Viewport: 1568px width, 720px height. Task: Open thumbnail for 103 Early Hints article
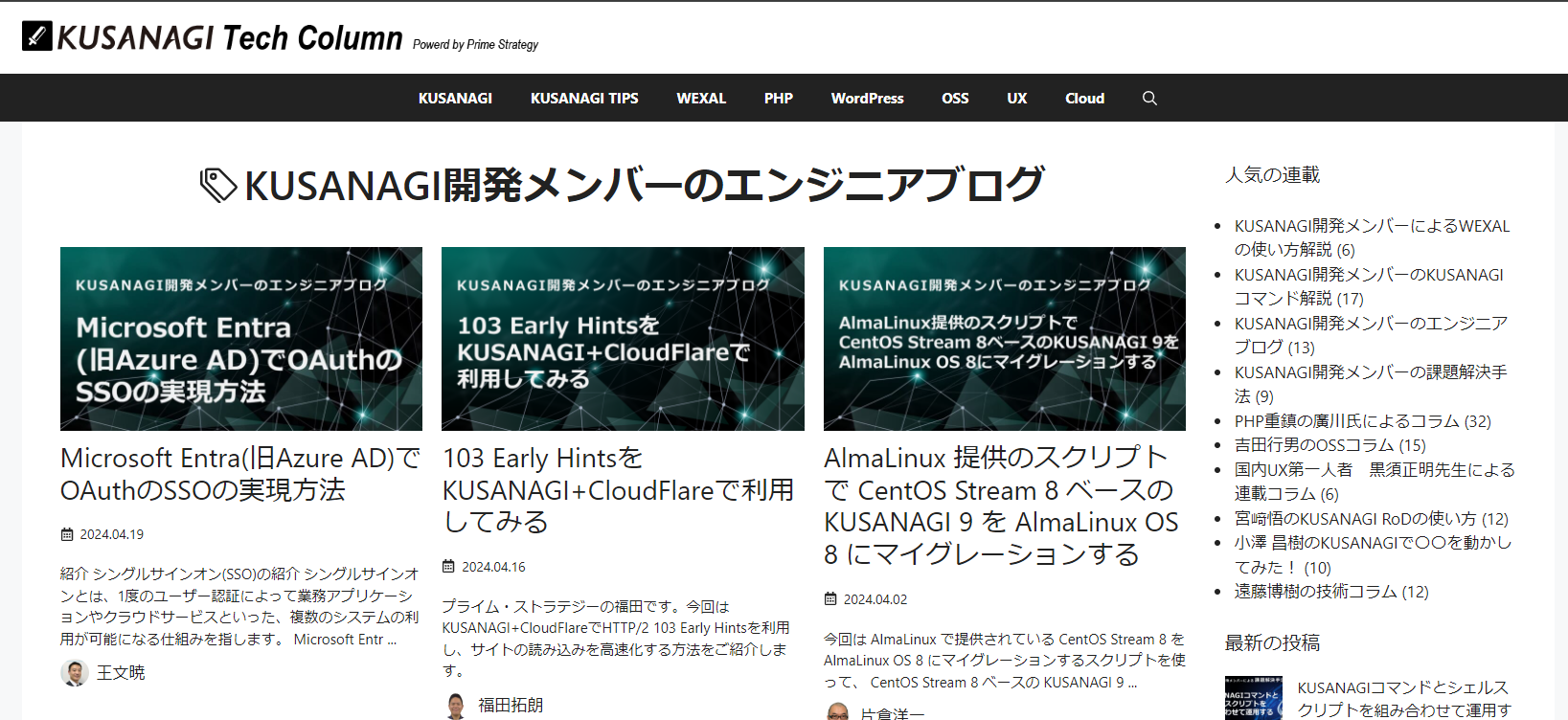(x=623, y=339)
